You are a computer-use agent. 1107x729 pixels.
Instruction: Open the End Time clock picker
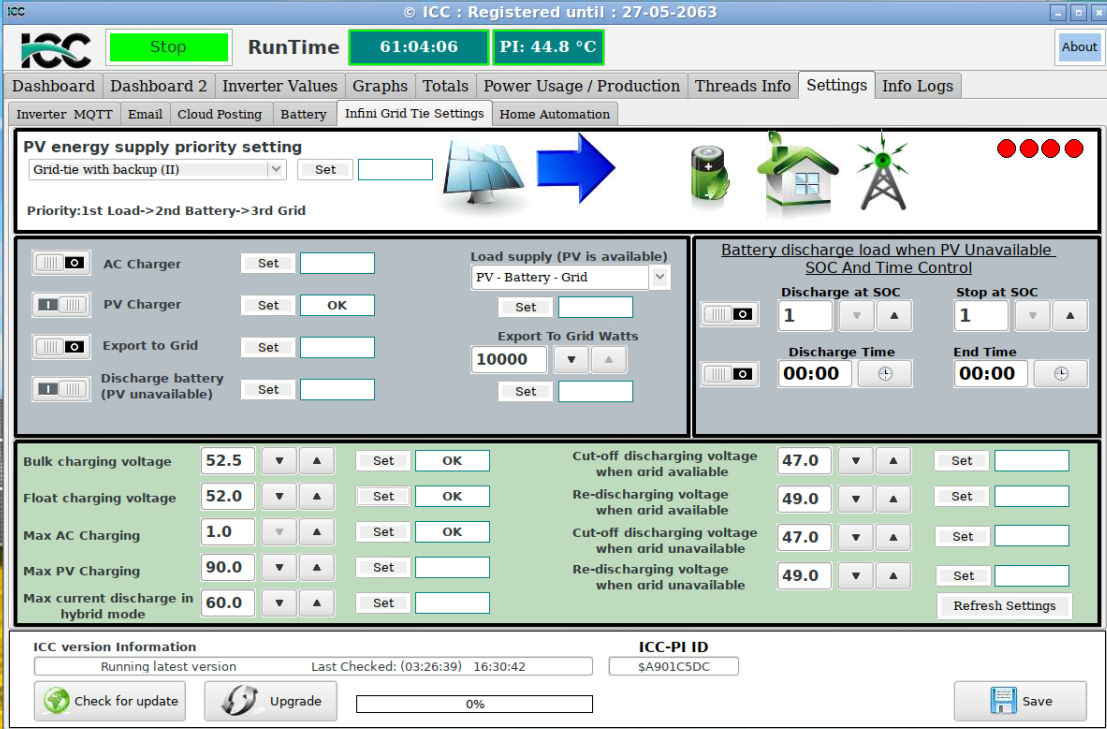click(x=1060, y=374)
